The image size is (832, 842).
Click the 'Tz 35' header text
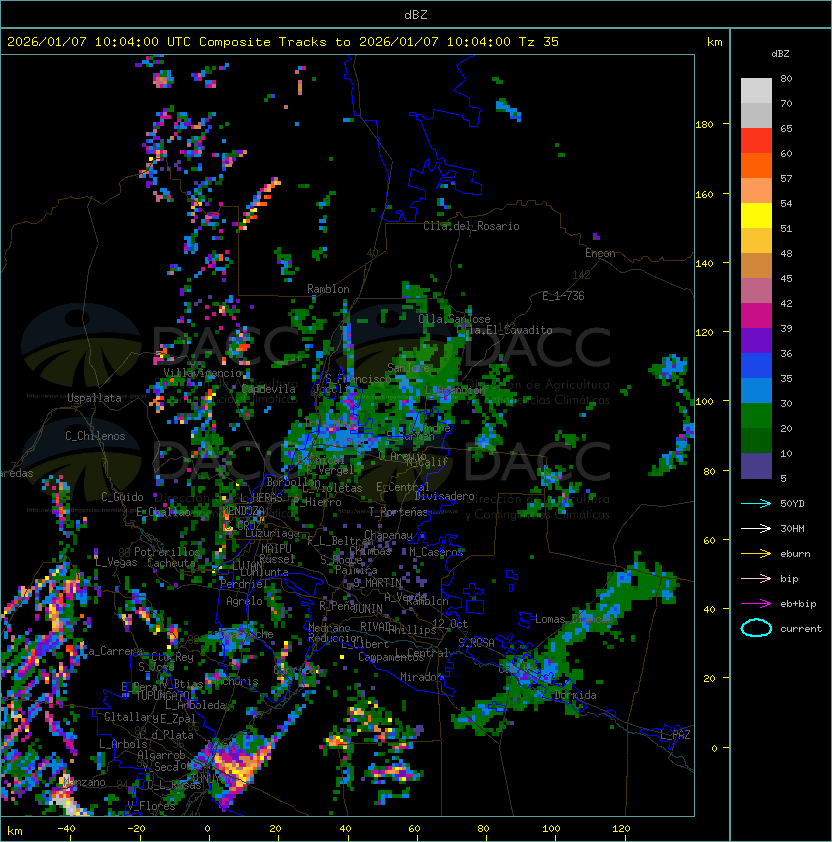[539, 41]
